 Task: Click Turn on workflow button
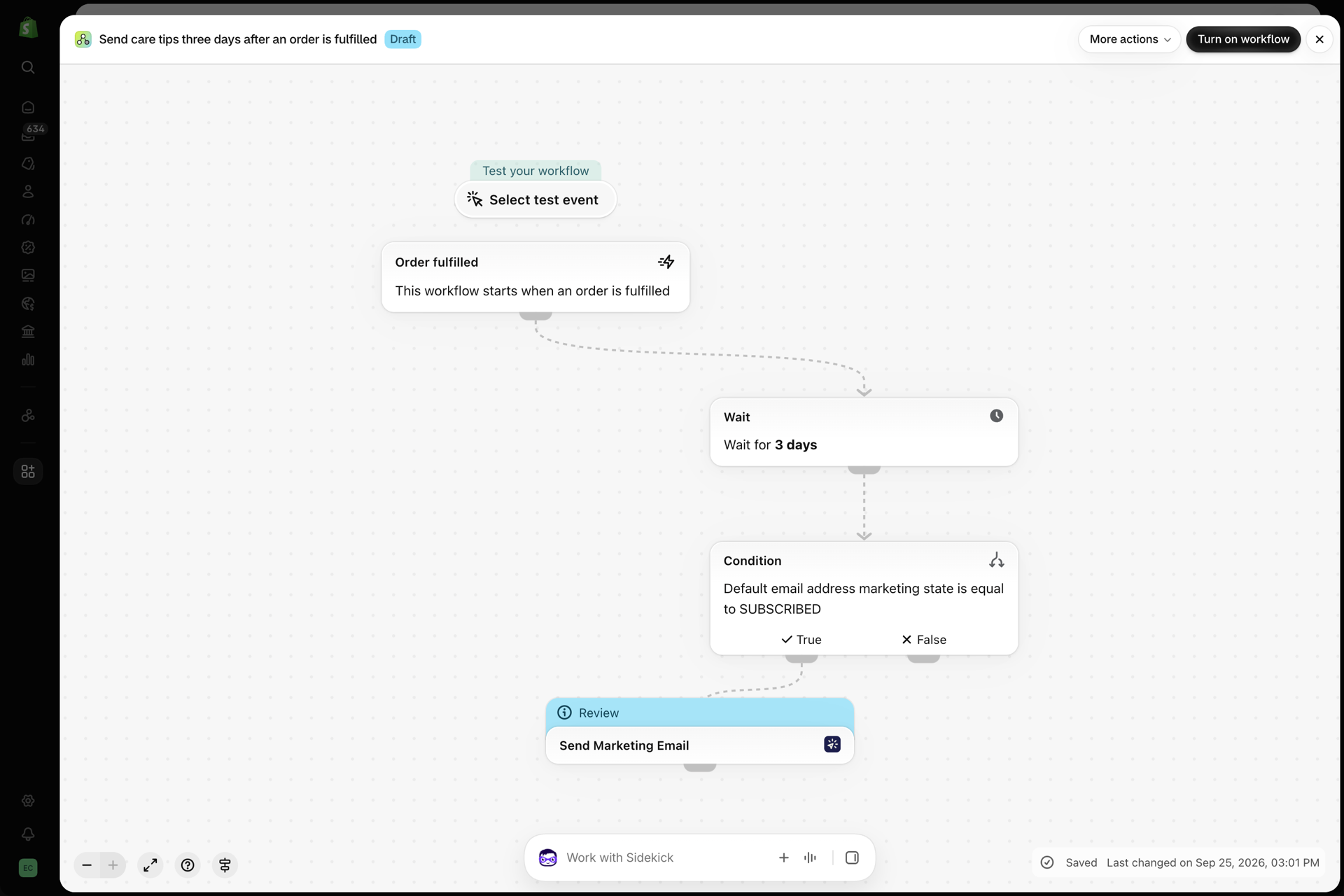[x=1243, y=39]
